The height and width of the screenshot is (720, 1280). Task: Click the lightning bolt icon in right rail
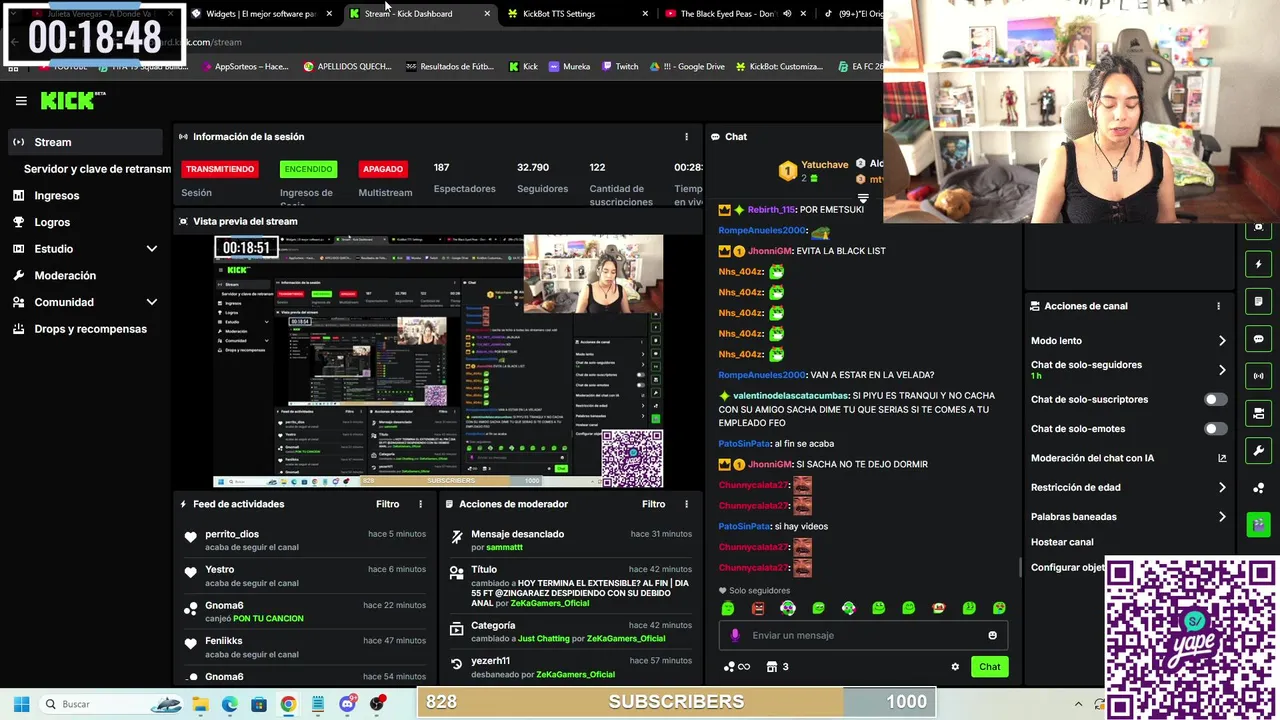coord(1259,265)
